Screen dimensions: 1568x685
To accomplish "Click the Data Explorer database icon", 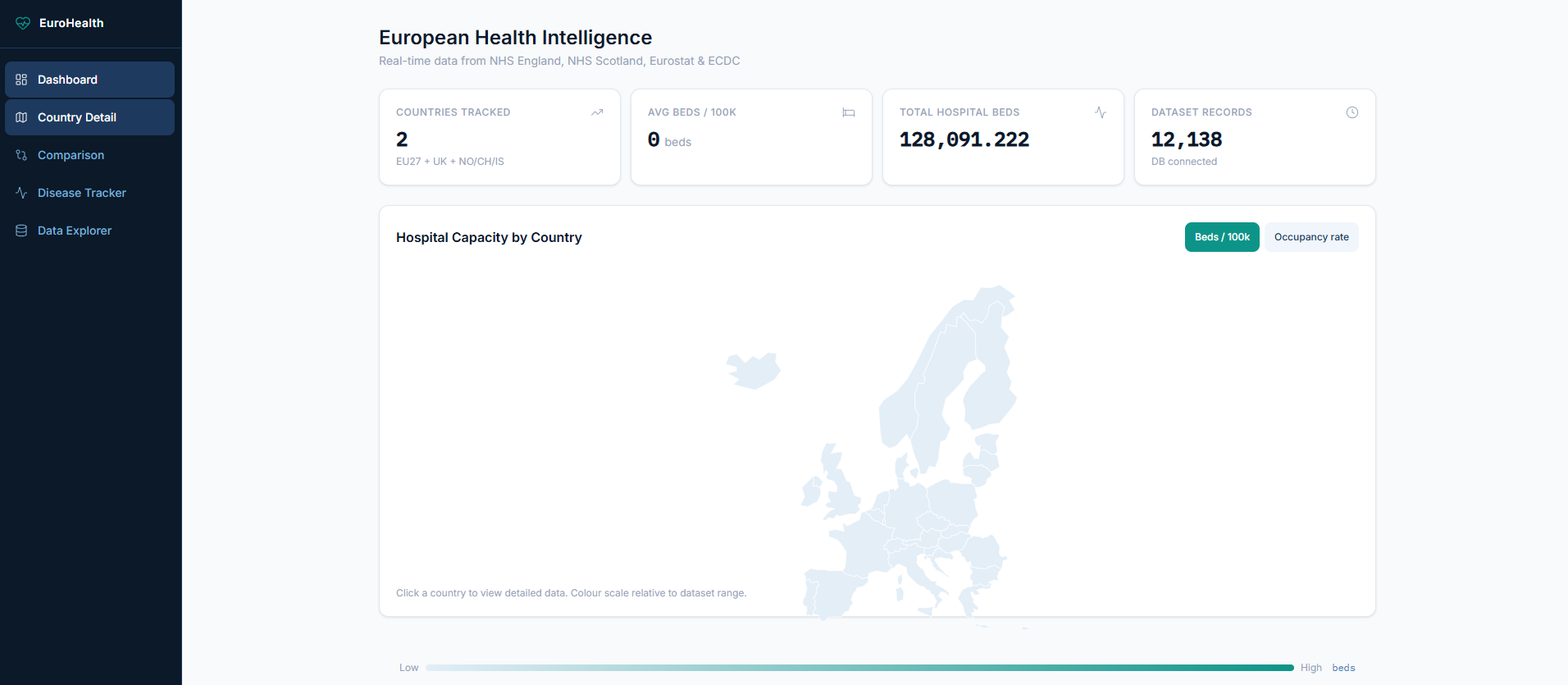I will [21, 231].
